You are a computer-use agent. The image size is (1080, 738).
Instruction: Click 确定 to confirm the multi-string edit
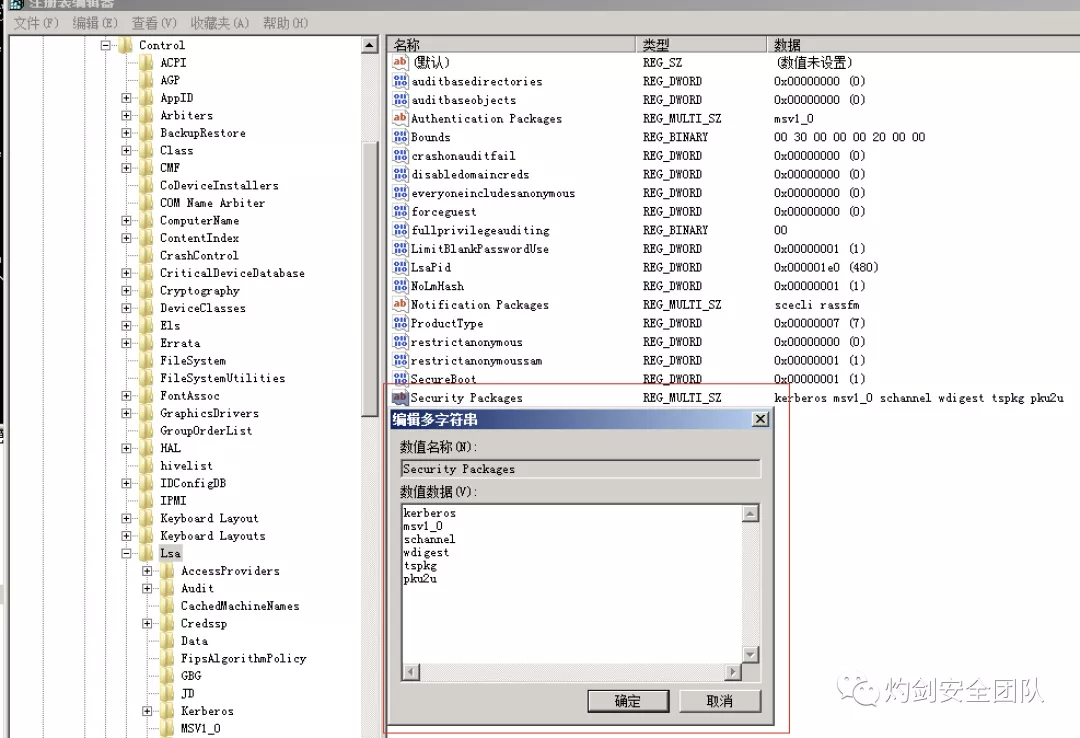[x=628, y=701]
